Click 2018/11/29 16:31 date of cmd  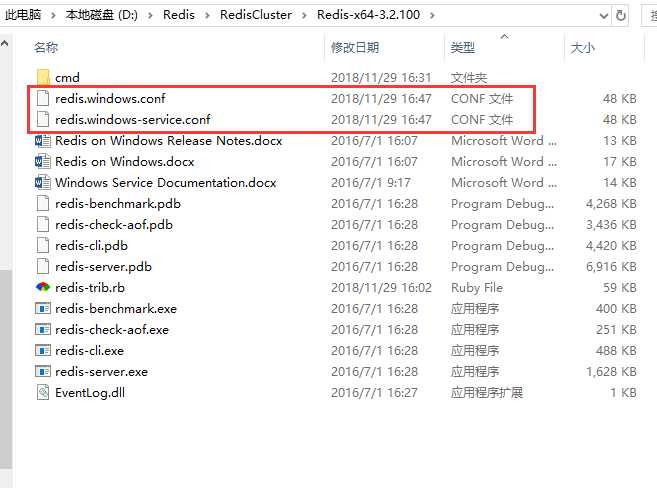tap(381, 77)
